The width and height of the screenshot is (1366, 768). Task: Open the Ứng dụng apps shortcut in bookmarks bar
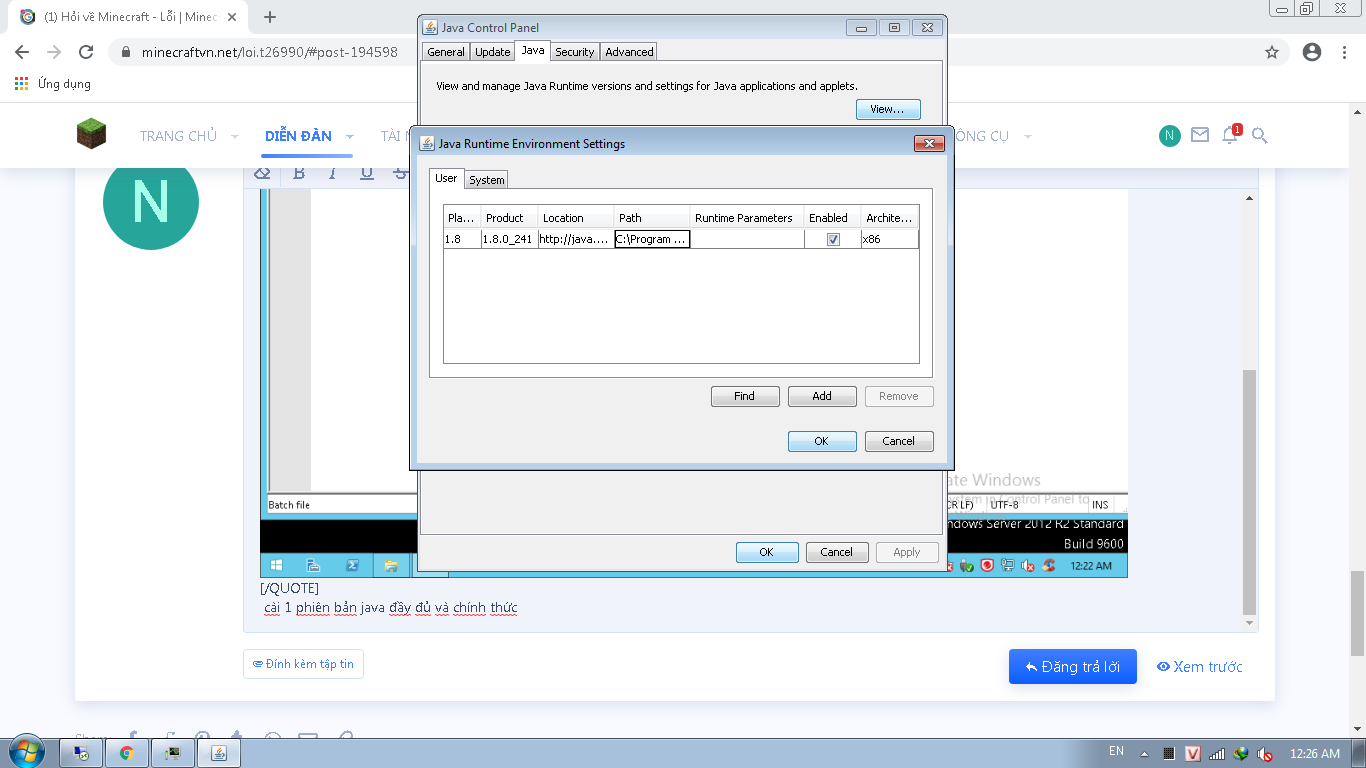(x=53, y=84)
